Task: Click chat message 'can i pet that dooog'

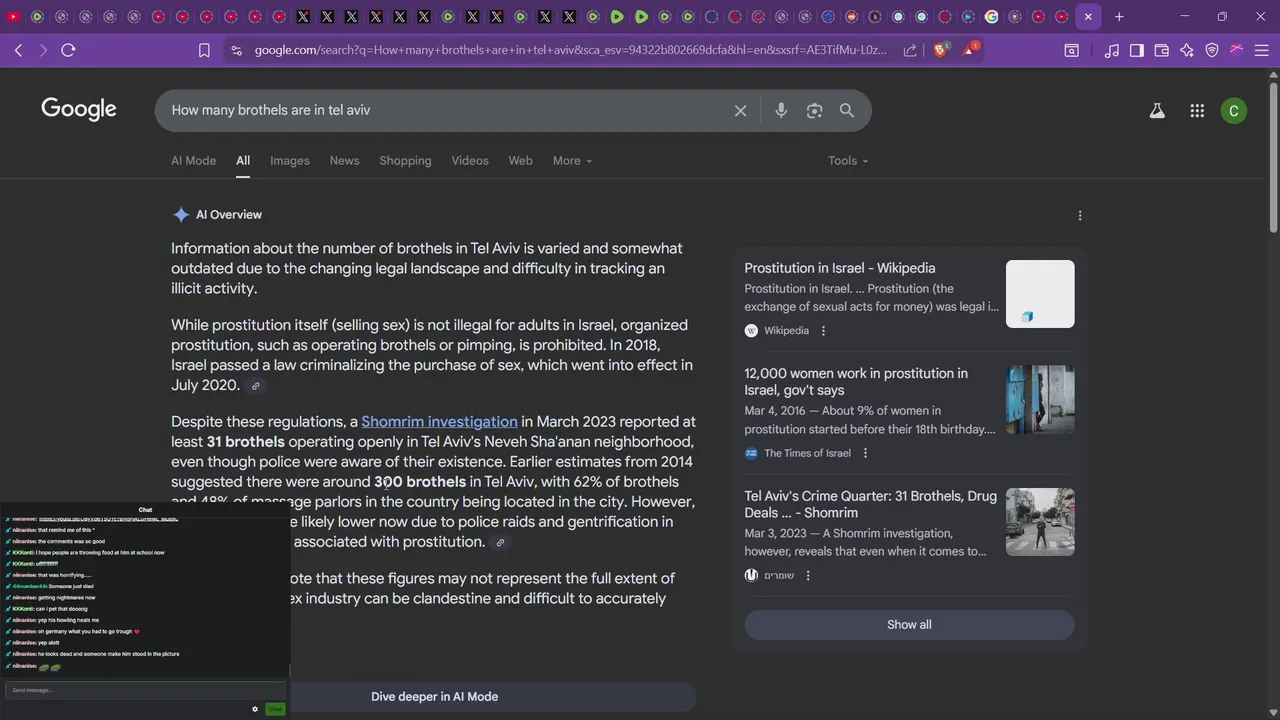Action: coord(61,609)
